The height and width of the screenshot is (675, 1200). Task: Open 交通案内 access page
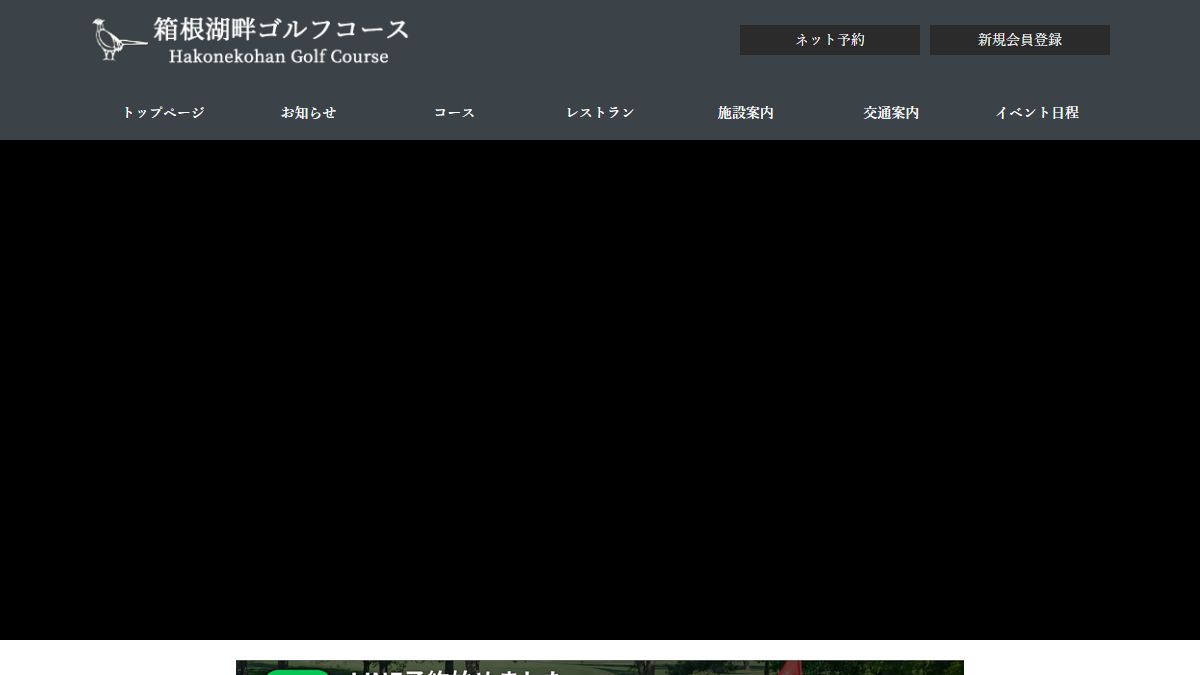pos(891,113)
